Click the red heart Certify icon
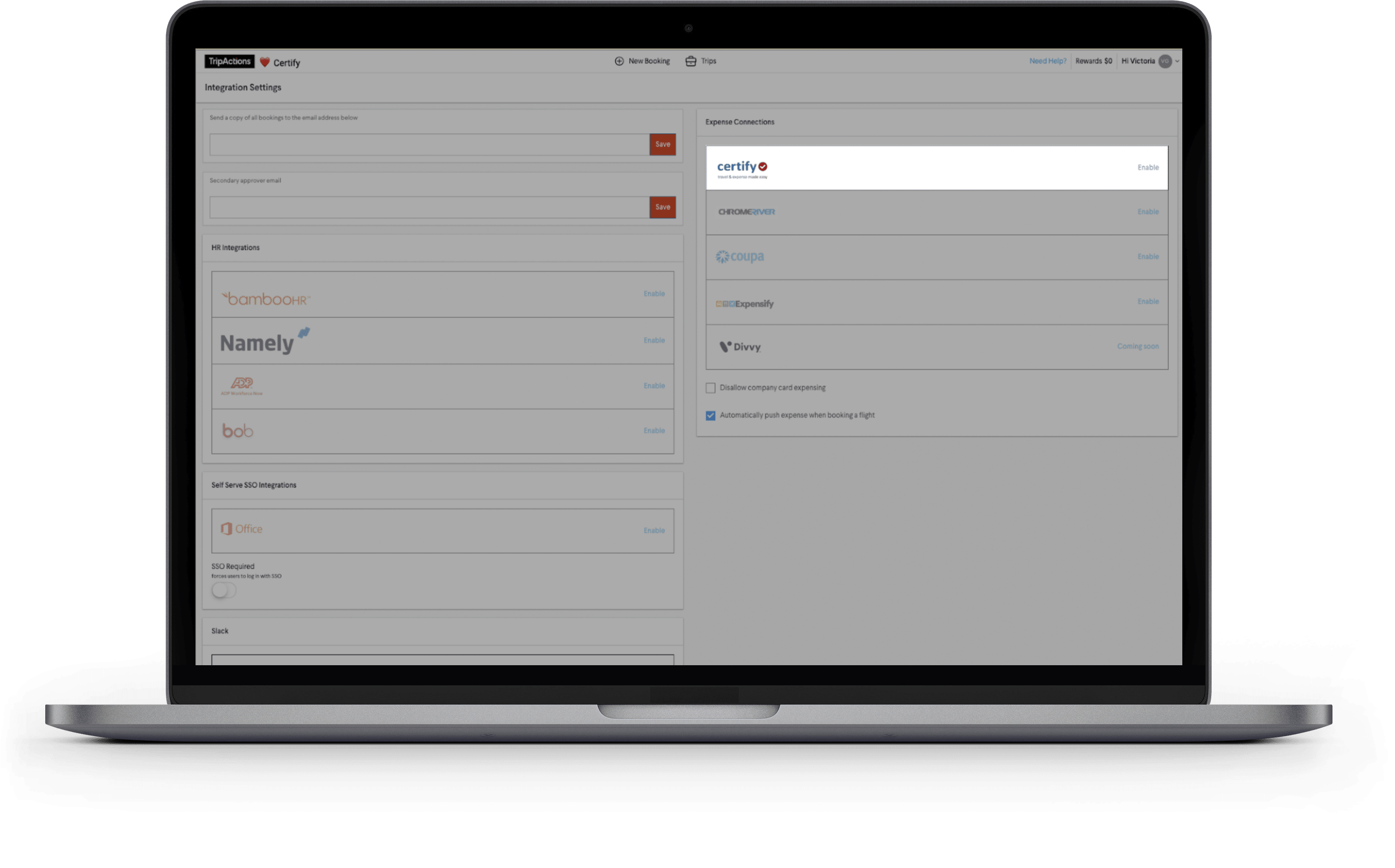 (264, 62)
